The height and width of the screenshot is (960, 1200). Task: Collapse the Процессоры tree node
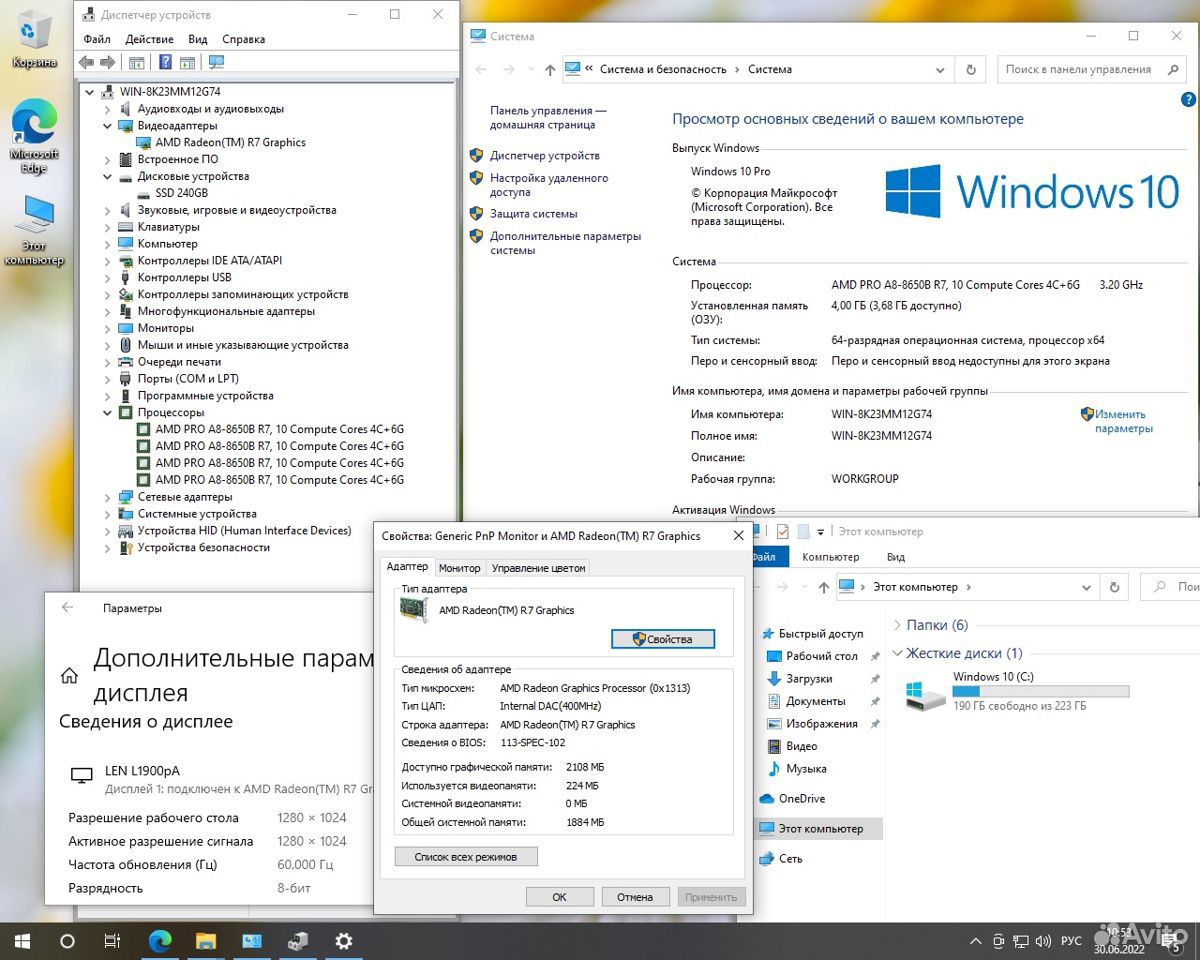108,412
